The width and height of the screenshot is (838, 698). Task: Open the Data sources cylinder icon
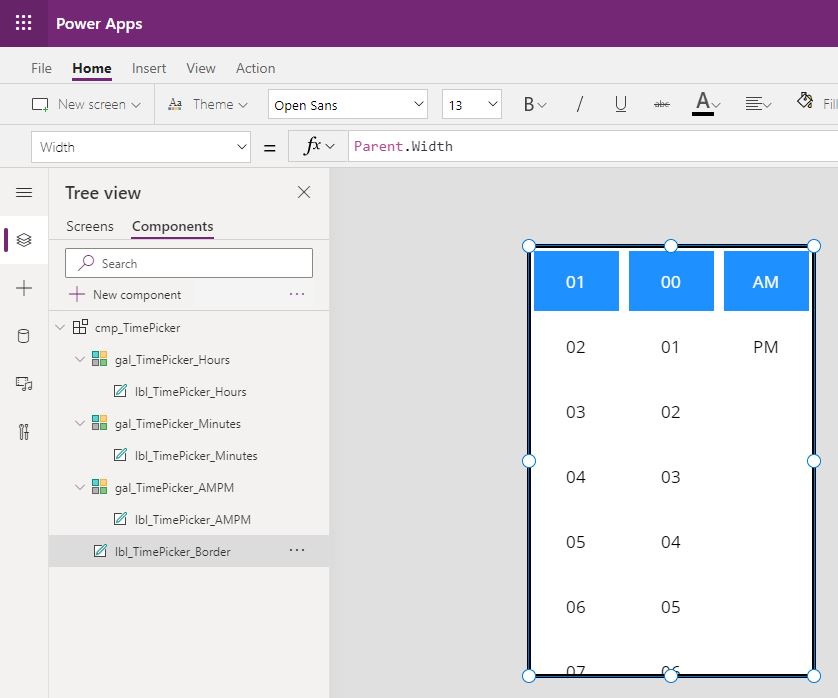24,336
